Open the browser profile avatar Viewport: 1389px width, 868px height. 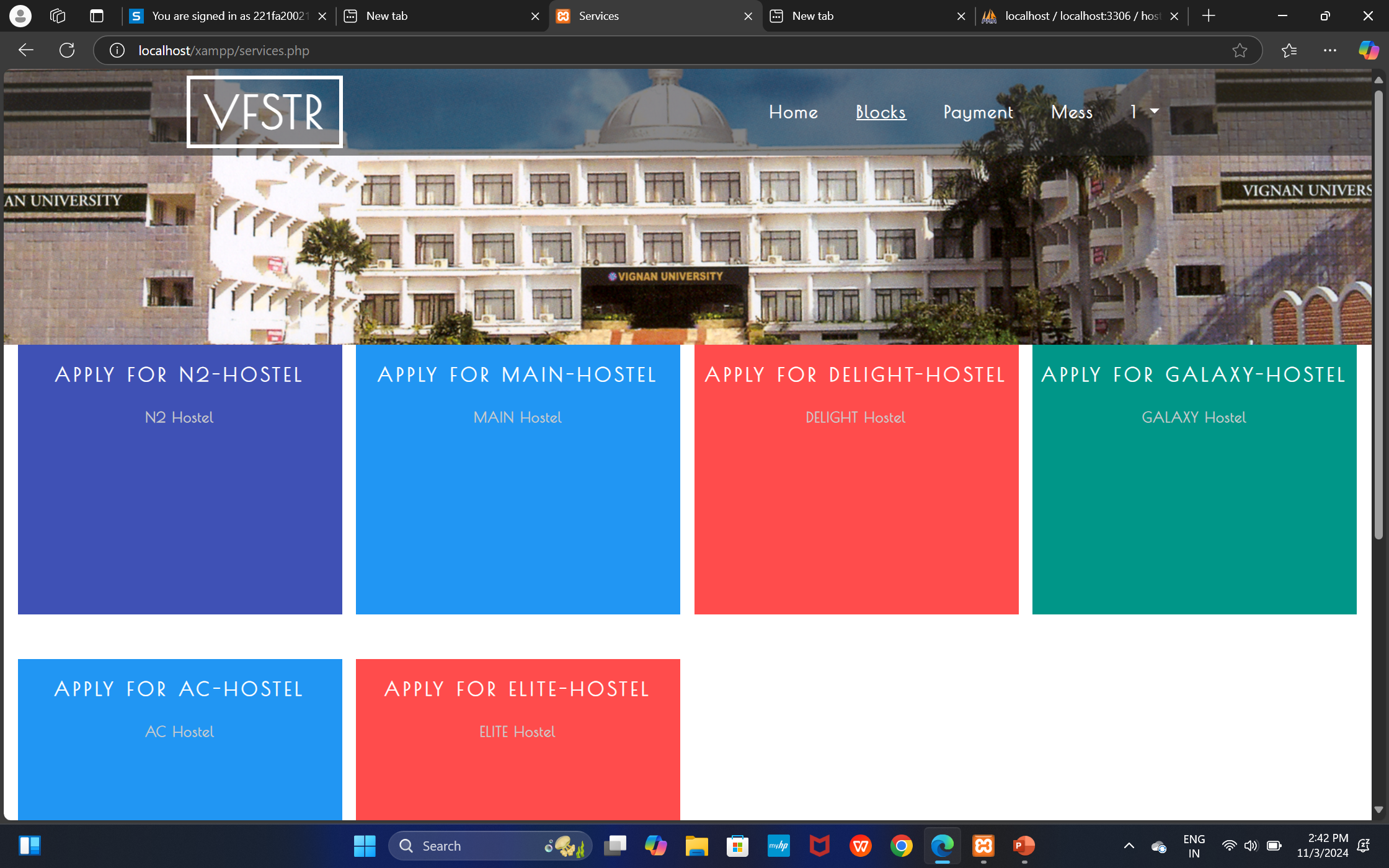pyautogui.click(x=20, y=16)
